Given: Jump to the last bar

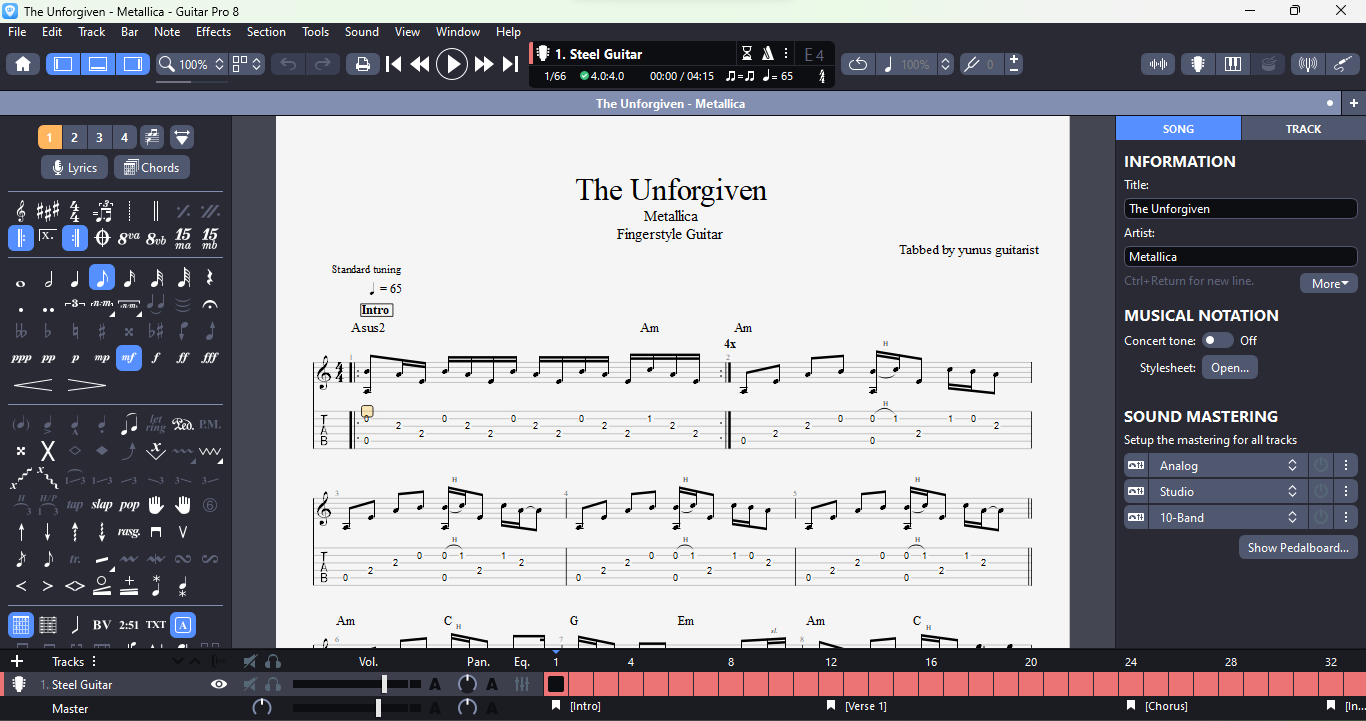Looking at the screenshot, I should [x=510, y=64].
